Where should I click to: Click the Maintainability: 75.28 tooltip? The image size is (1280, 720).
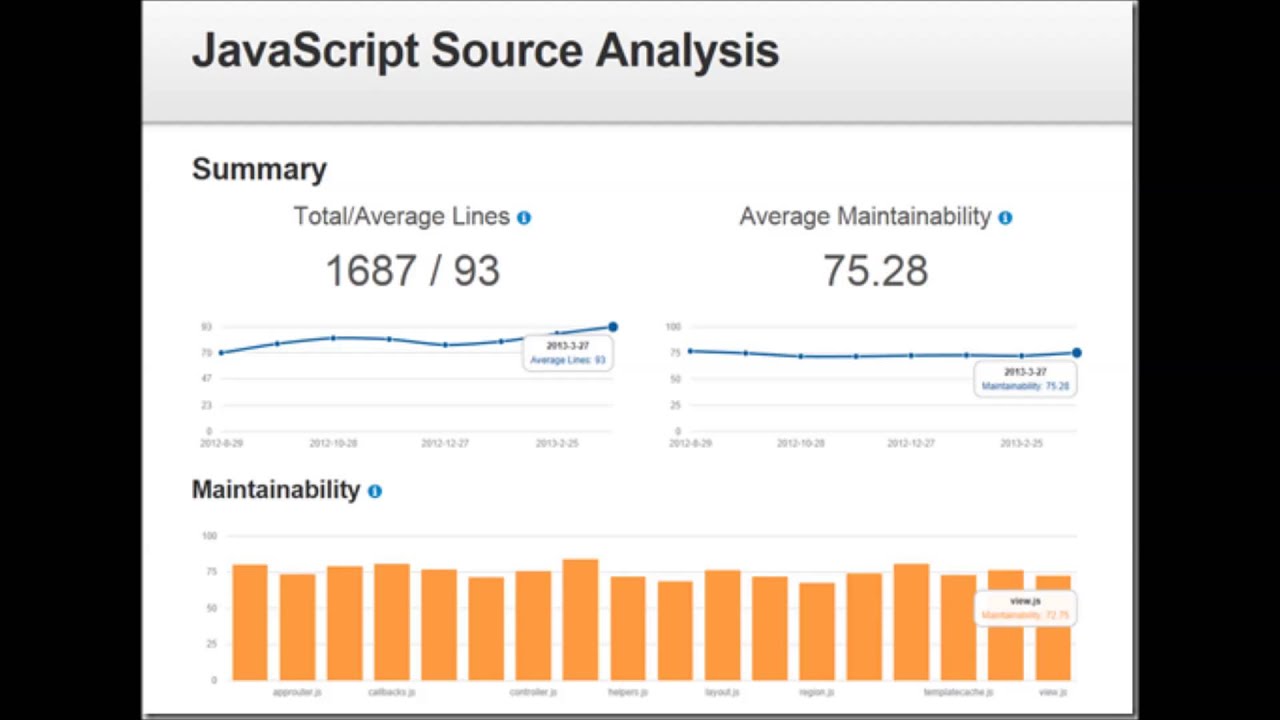click(x=1025, y=379)
